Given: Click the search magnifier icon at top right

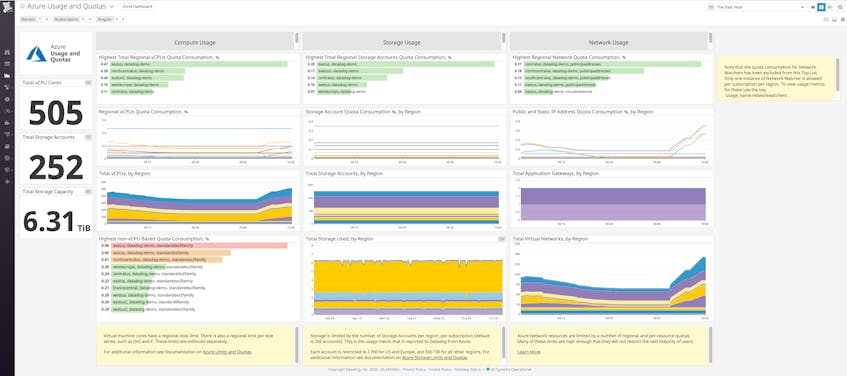Looking at the screenshot, I should [840, 7].
